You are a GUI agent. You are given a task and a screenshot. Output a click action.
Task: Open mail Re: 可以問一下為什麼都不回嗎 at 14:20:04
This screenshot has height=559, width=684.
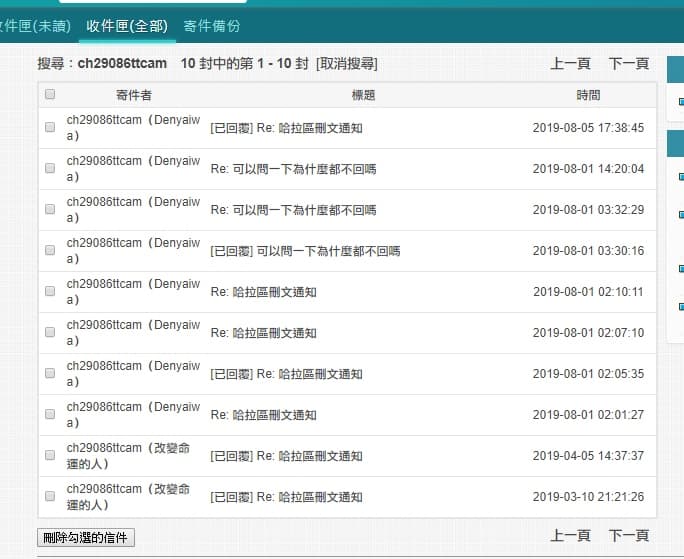tap(294, 169)
